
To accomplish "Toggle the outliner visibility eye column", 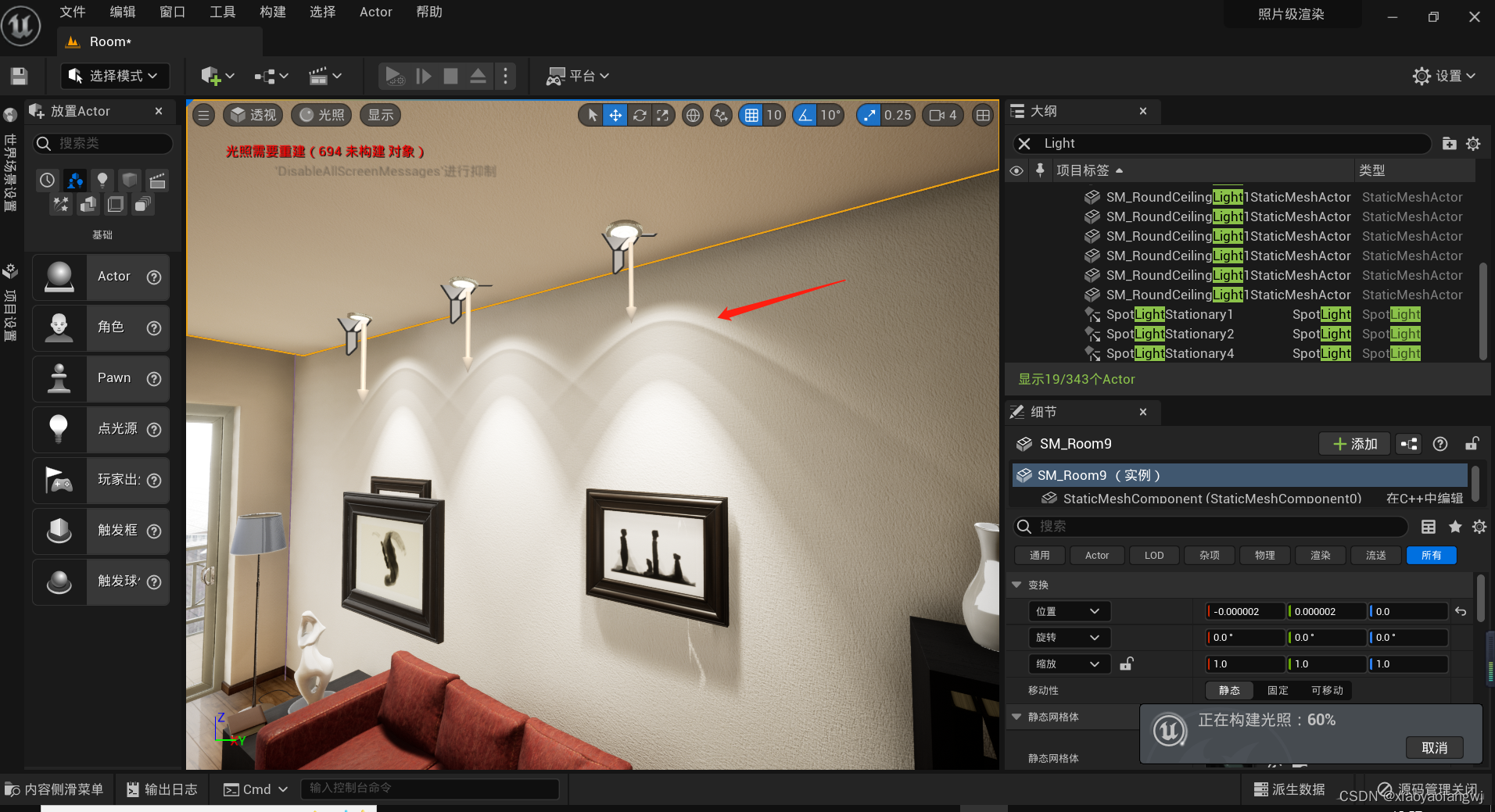I will pos(1016,170).
